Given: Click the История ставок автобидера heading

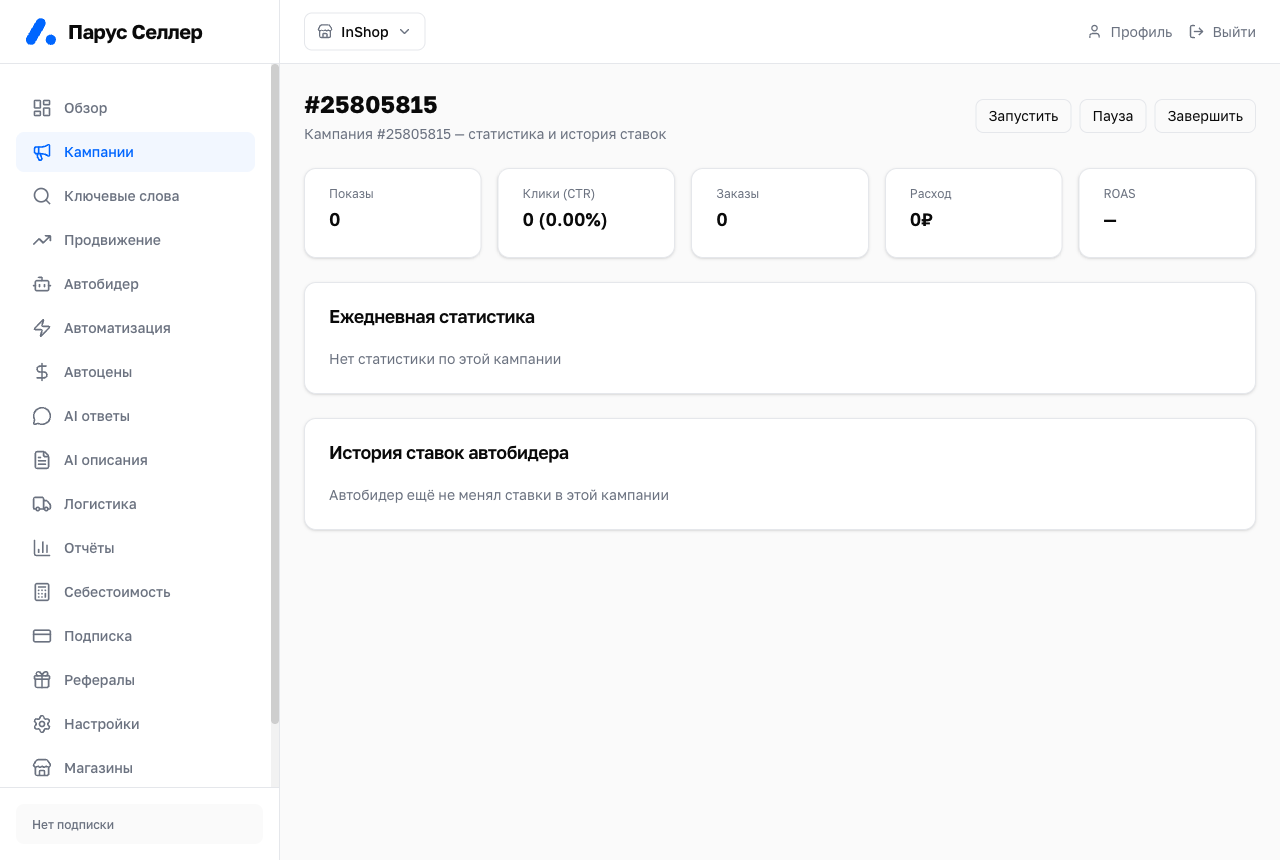Looking at the screenshot, I should tap(449, 453).
